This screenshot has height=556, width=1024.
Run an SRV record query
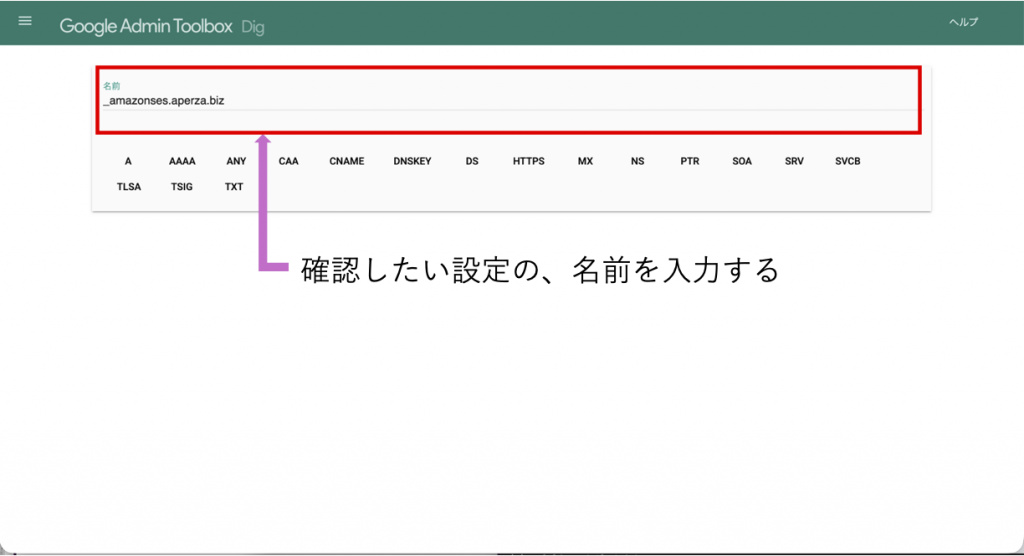pos(794,161)
